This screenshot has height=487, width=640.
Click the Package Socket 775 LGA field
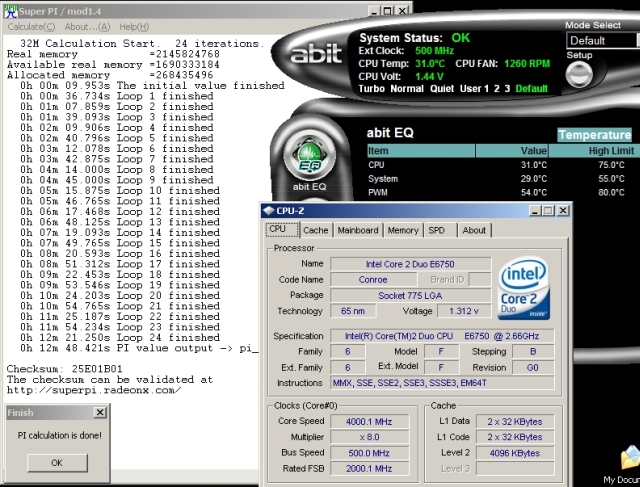410,296
